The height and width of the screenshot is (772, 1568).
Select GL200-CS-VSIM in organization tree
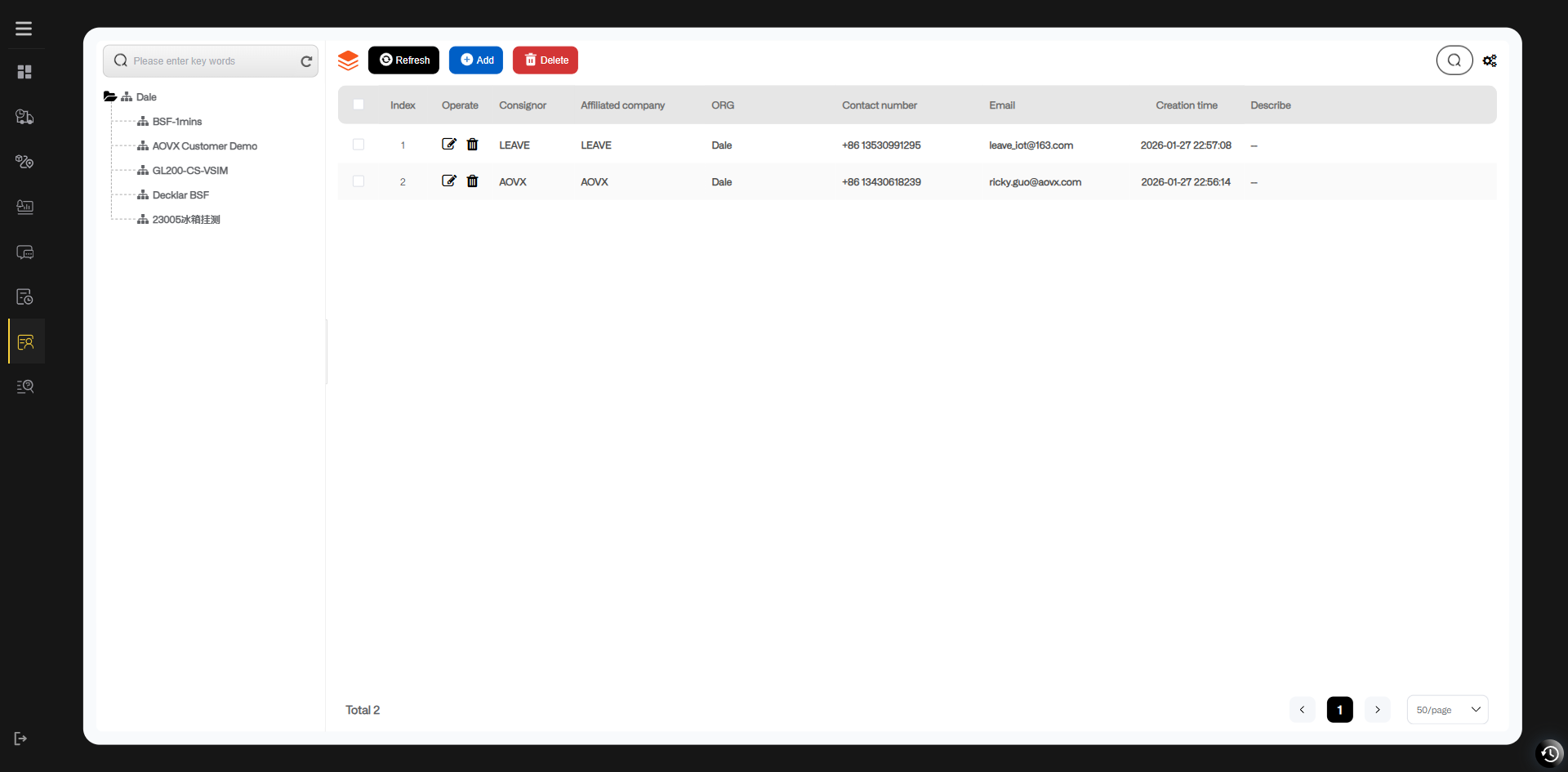(x=189, y=171)
